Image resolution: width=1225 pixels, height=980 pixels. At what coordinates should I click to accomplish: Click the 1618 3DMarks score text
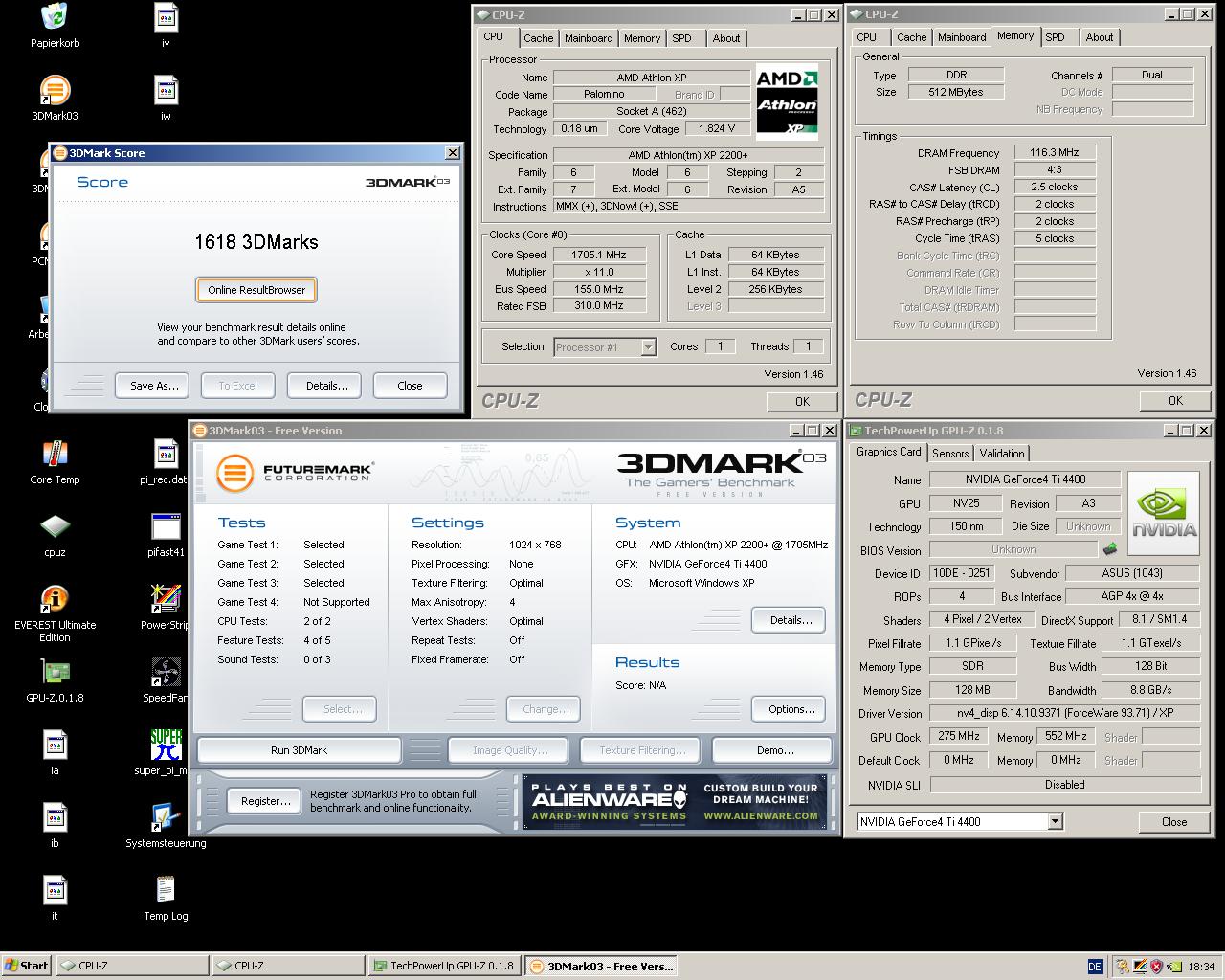[x=256, y=242]
